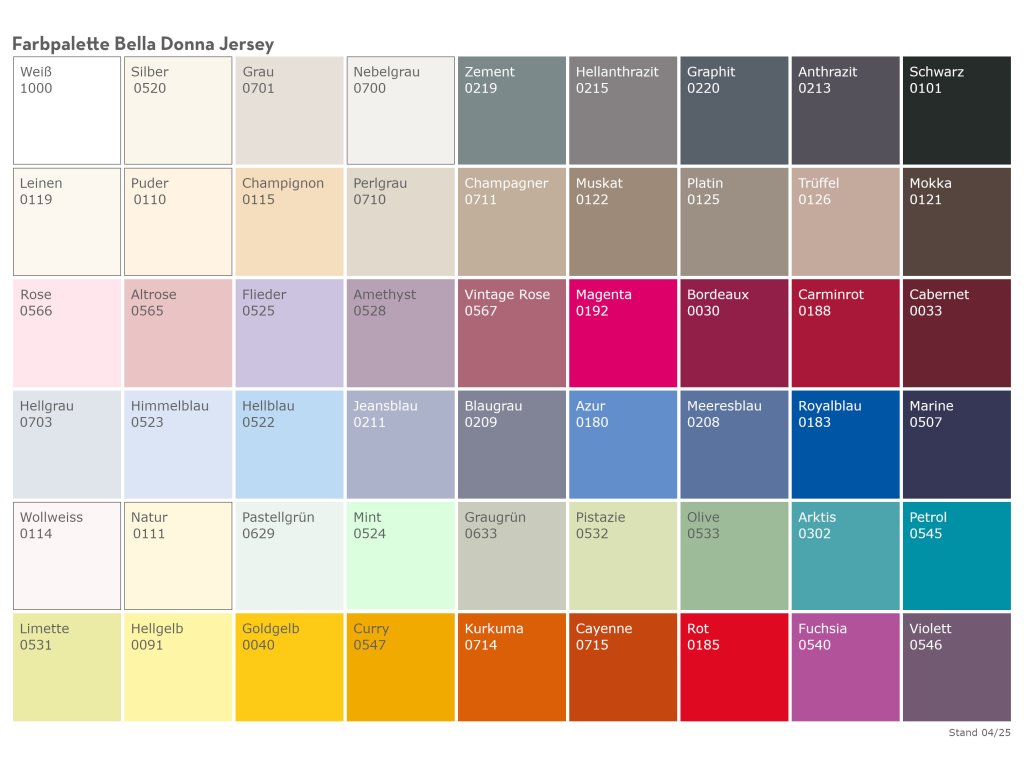
Task: Select the Himmelblau 0523 tile
Action: point(178,445)
